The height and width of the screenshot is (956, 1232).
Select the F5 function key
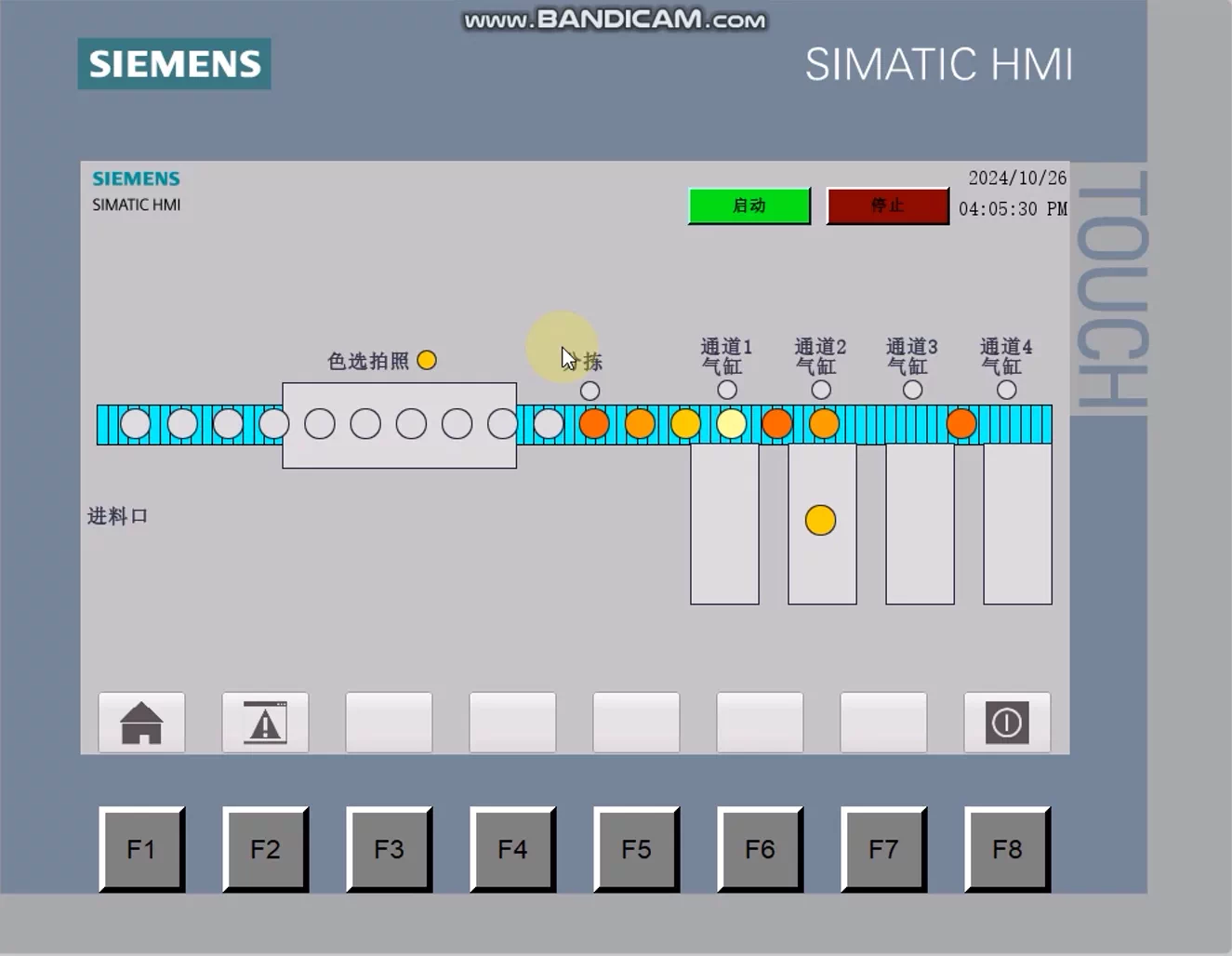pos(636,849)
